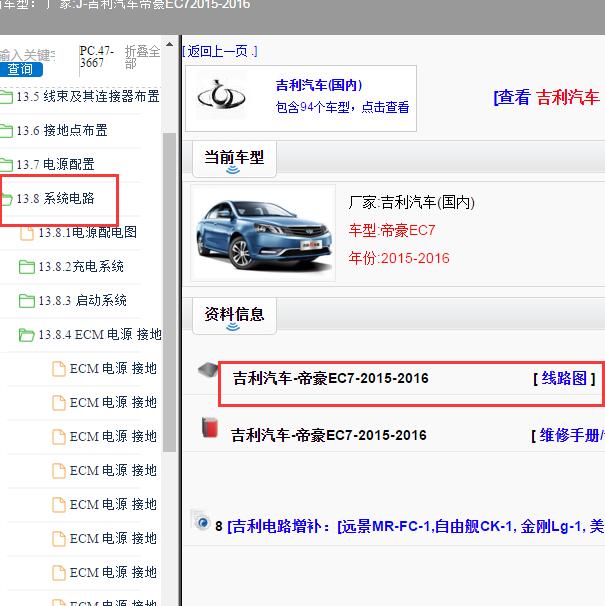The height and width of the screenshot is (606, 605).
Task: Click the 查看 吉利汽车 link at right
Action: 547,97
